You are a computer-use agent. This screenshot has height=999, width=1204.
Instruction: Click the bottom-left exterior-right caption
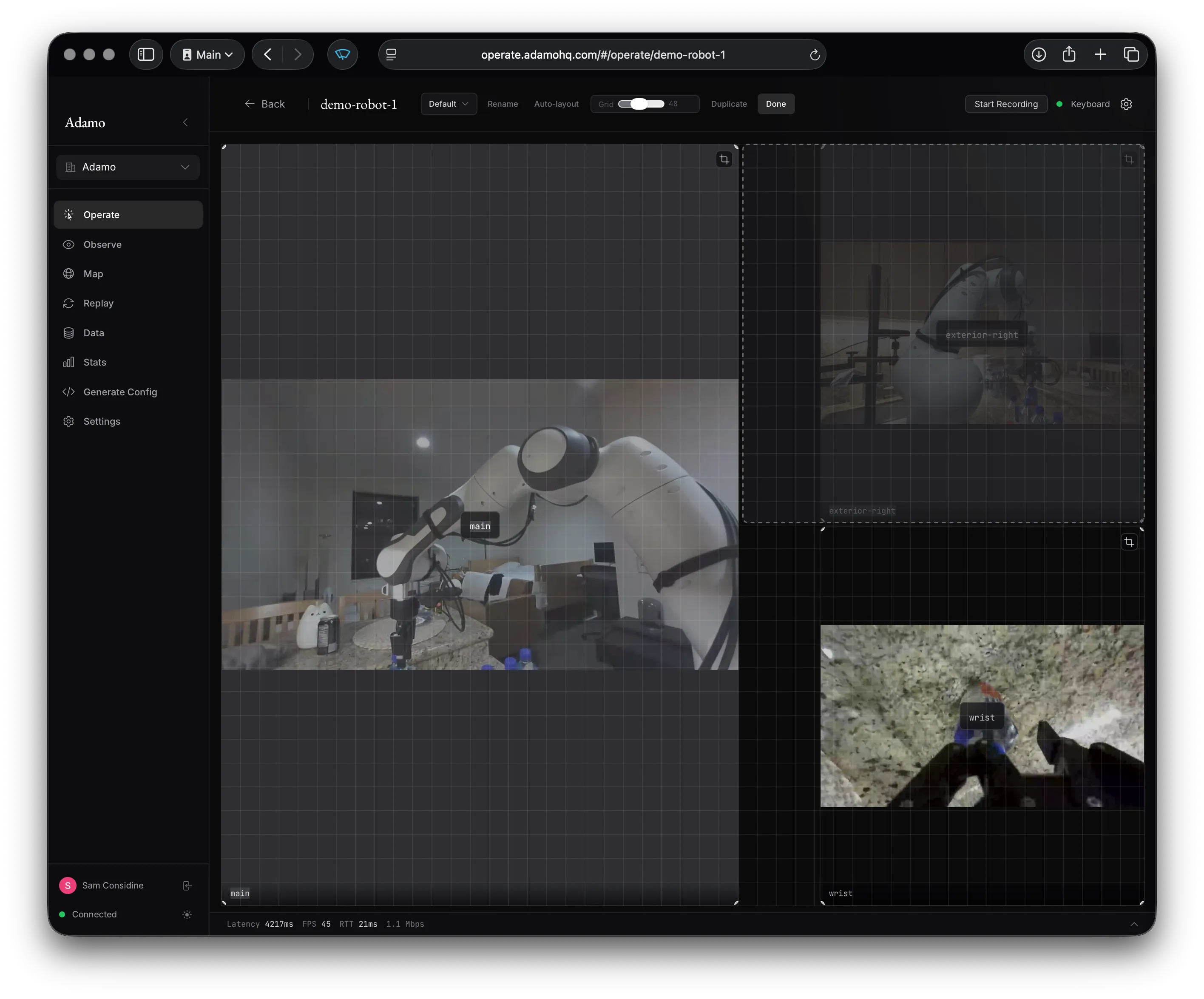pos(862,511)
